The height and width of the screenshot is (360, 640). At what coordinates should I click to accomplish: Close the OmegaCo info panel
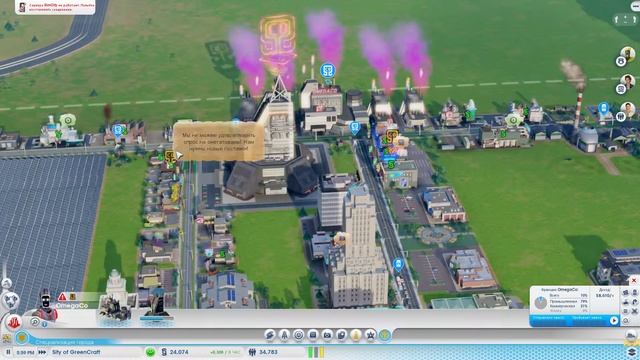[x=634, y=280]
